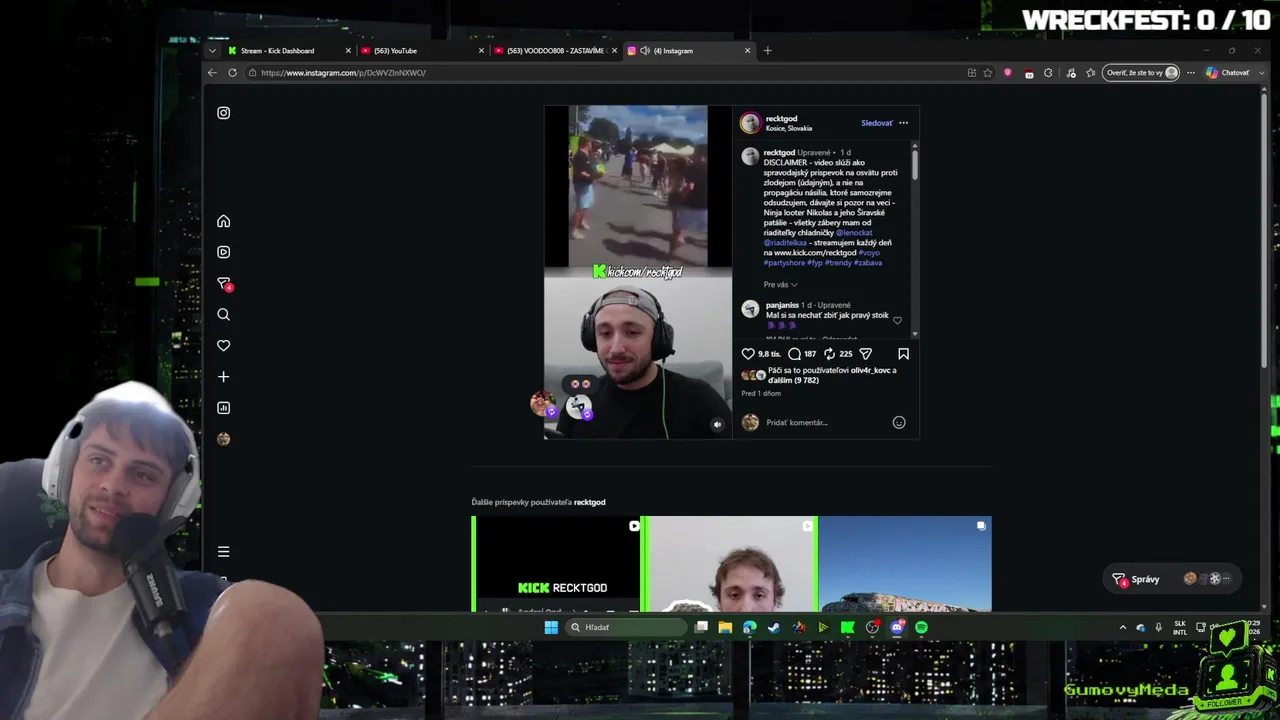
Task: Open the recktgod profile name in post header
Action: point(782,119)
